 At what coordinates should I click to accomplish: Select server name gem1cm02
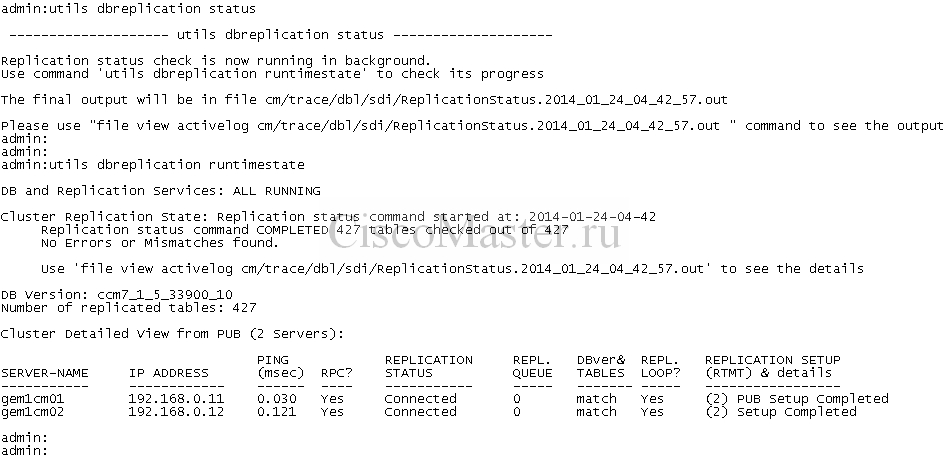(33, 412)
